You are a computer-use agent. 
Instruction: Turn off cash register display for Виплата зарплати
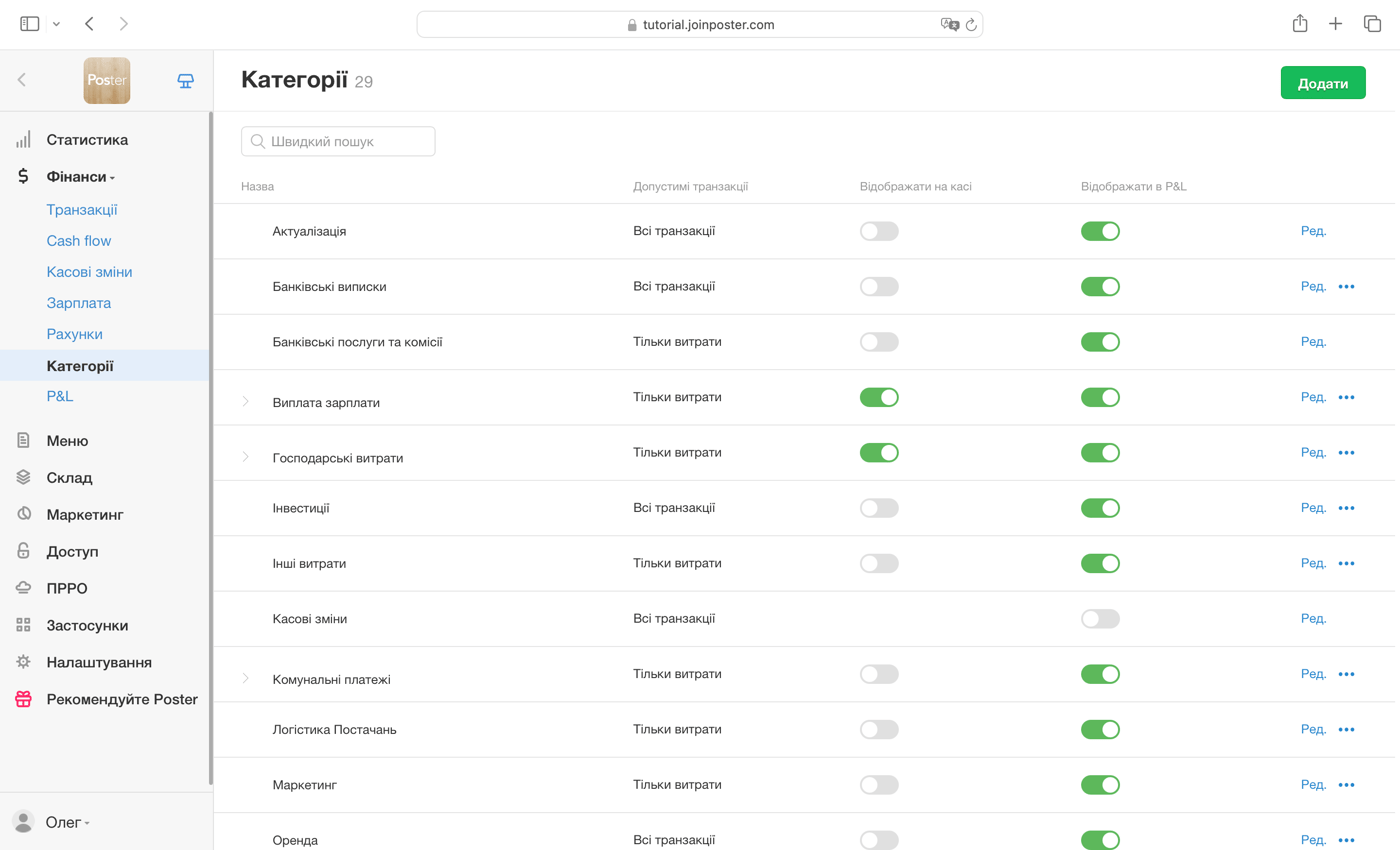(879, 398)
